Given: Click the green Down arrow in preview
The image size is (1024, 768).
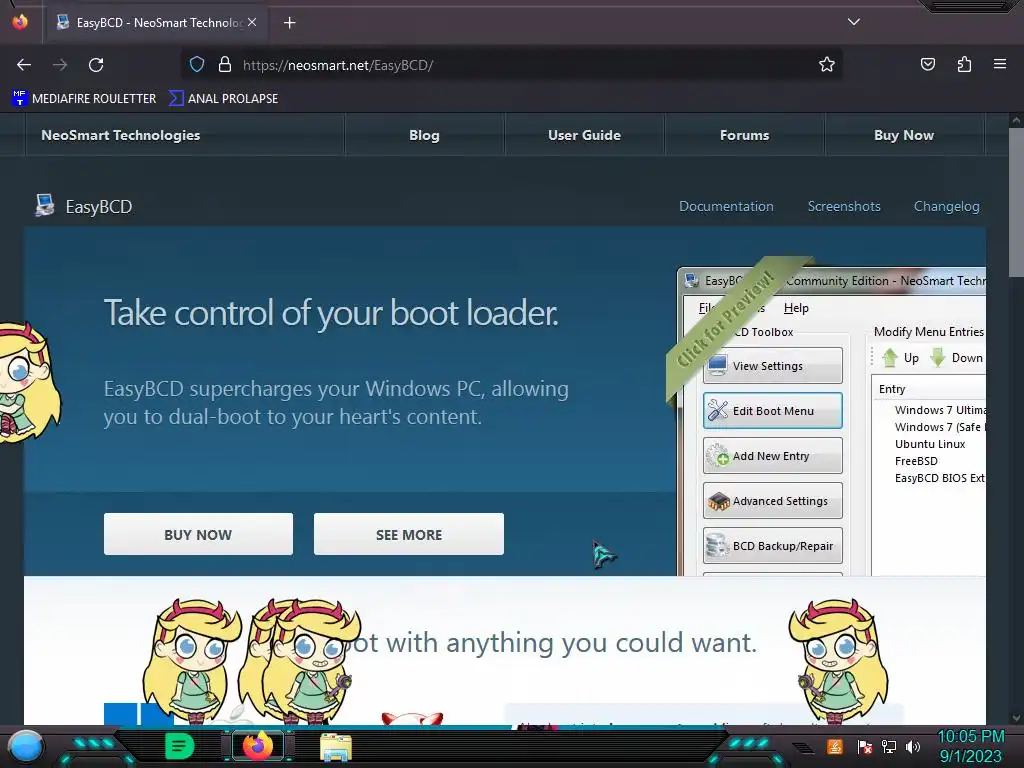Looking at the screenshot, I should (938, 358).
